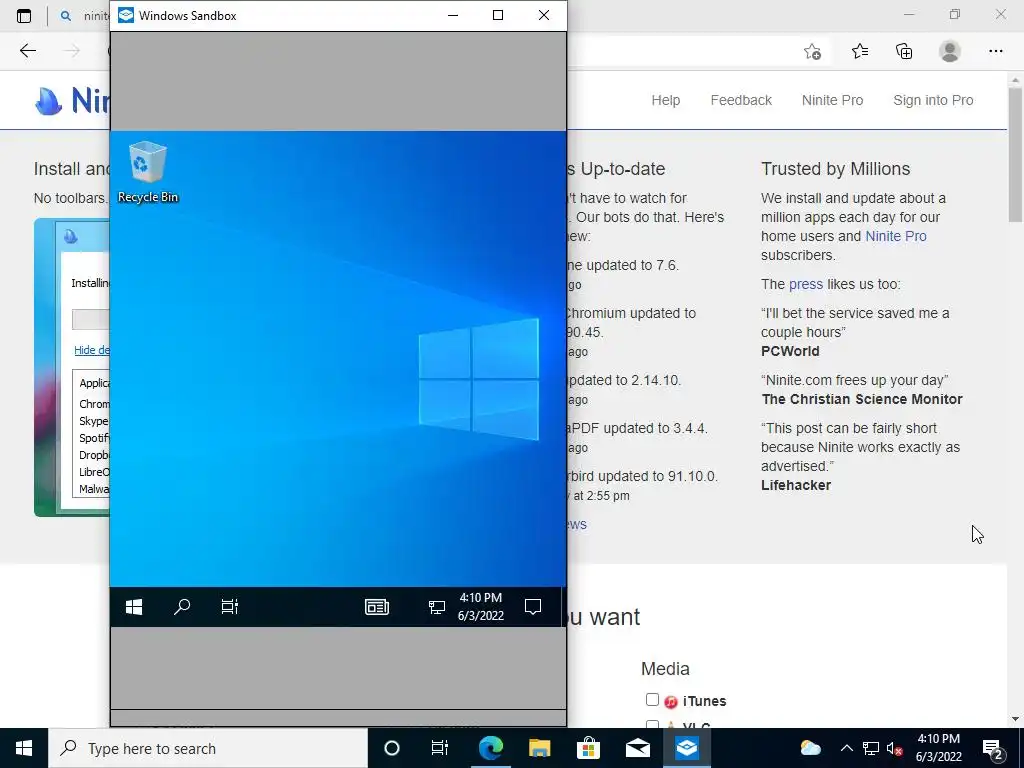Image resolution: width=1024 pixels, height=768 pixels.
Task: Click the scroll down arrow in Edge
Action: coord(1015,720)
